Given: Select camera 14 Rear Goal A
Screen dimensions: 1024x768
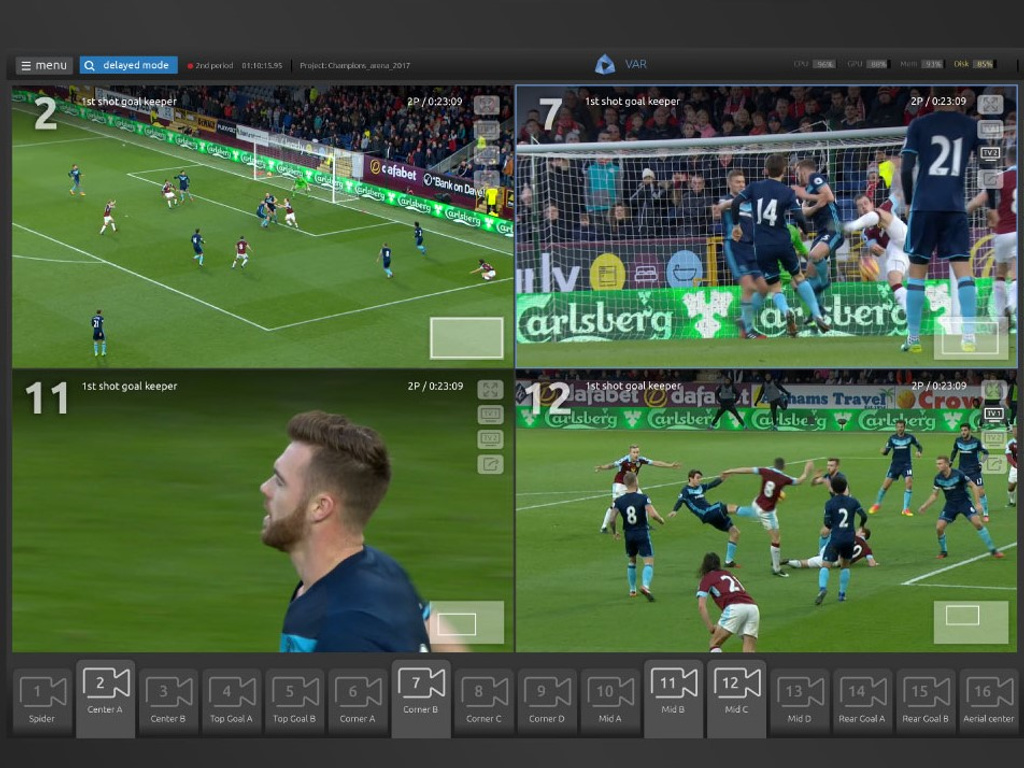Looking at the screenshot, I should point(862,698).
